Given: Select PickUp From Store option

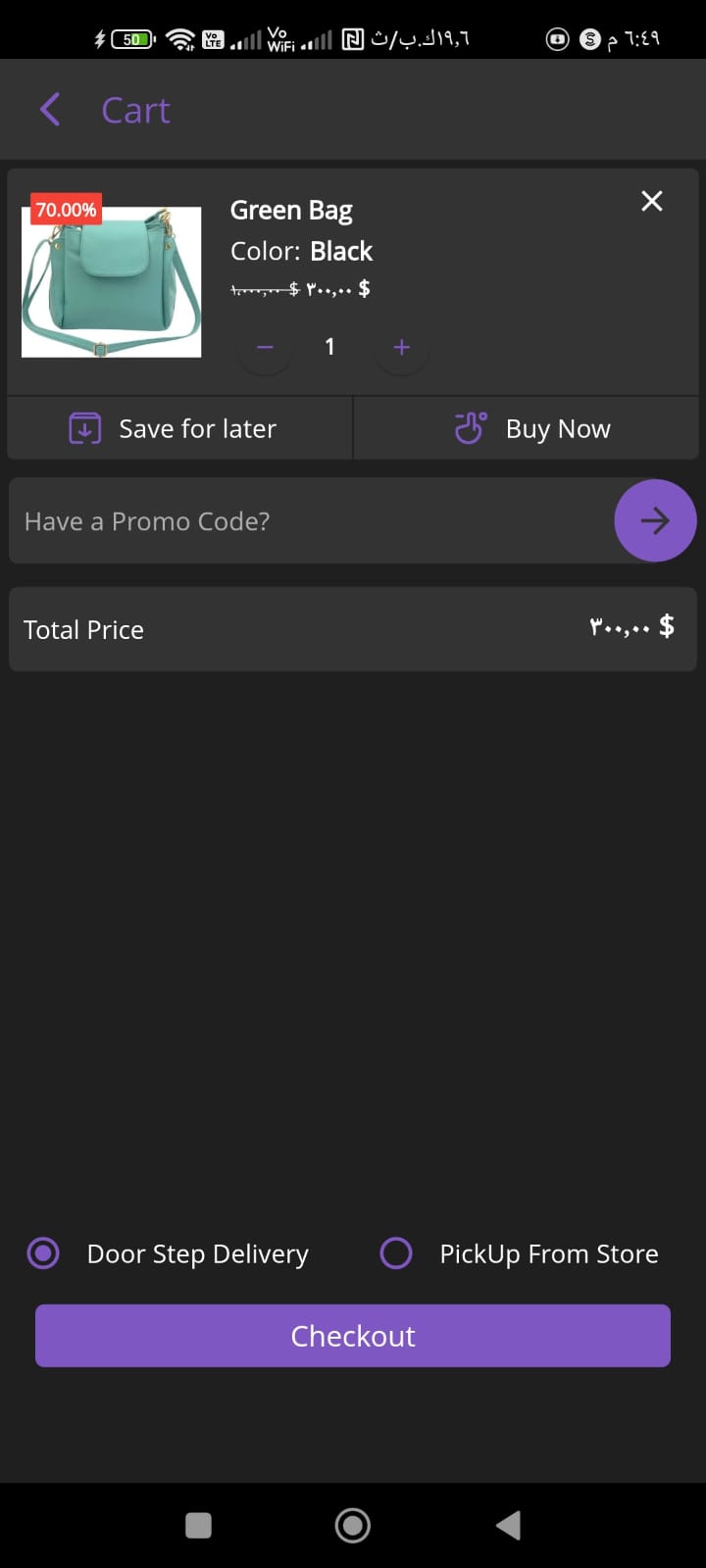Looking at the screenshot, I should 396,1252.
